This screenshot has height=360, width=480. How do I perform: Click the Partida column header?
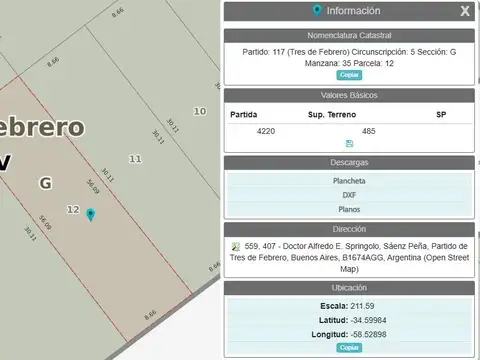(x=244, y=115)
